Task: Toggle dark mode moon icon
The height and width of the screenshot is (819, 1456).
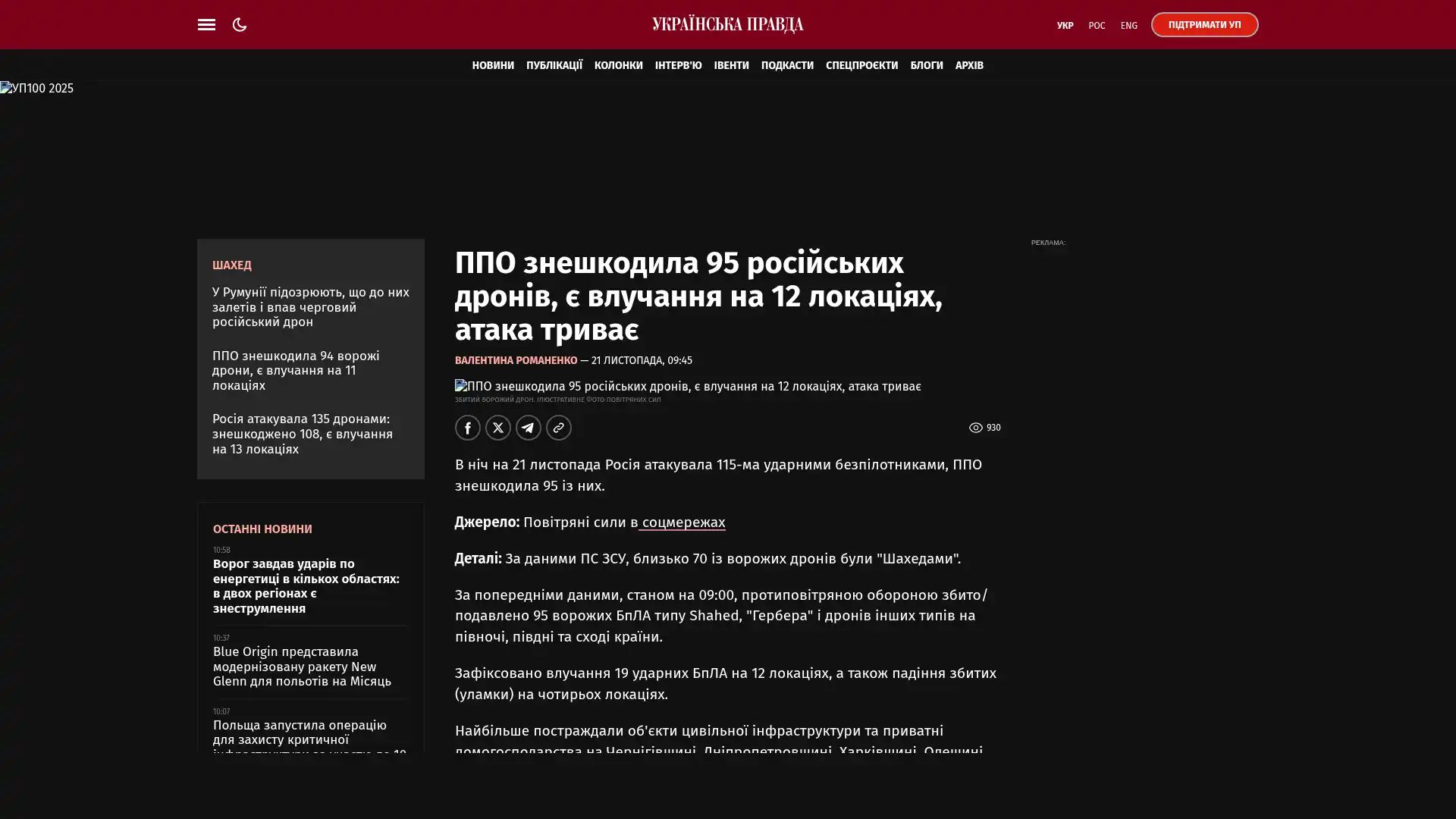Action: (240, 24)
